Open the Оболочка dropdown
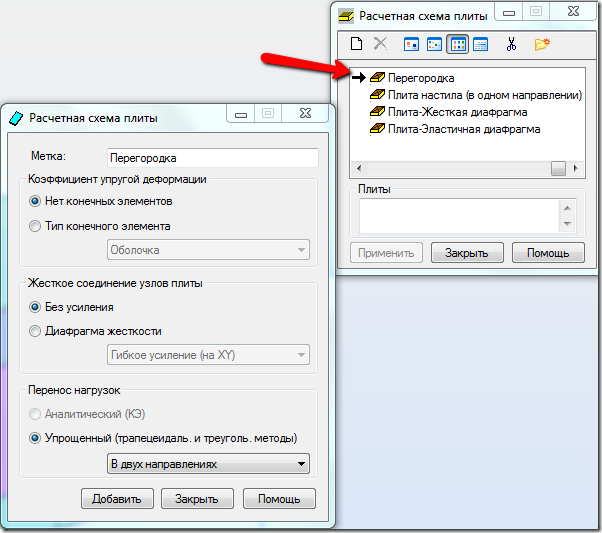The width and height of the screenshot is (602, 533). [208, 250]
